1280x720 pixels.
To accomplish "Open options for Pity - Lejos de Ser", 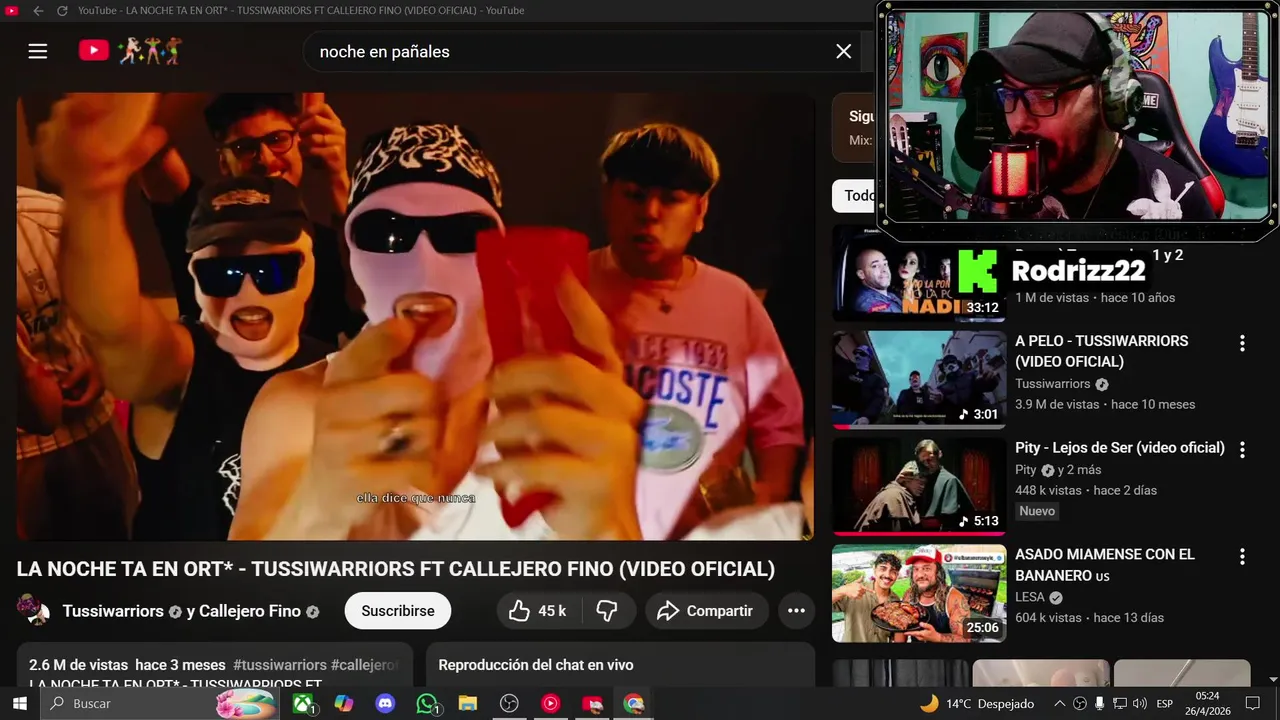I will (x=1242, y=450).
